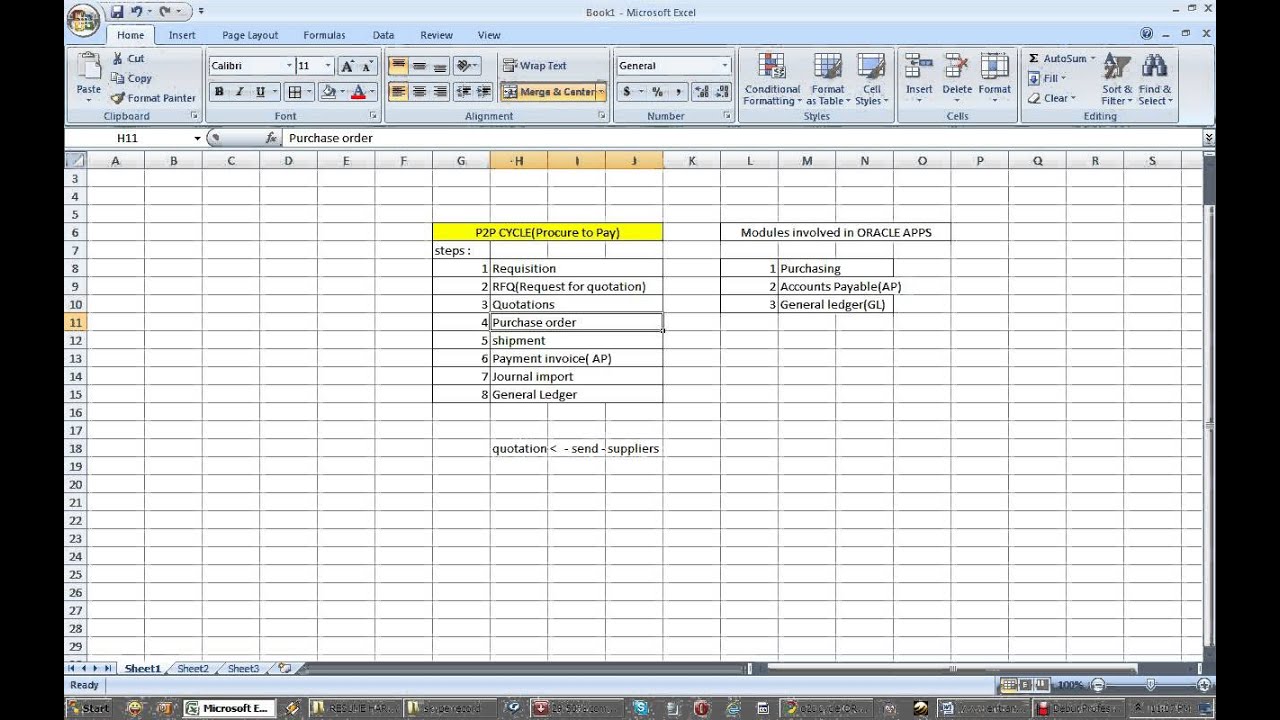1280x720 pixels.
Task: Select cell containing 'General Ledger'
Action: (x=576, y=394)
